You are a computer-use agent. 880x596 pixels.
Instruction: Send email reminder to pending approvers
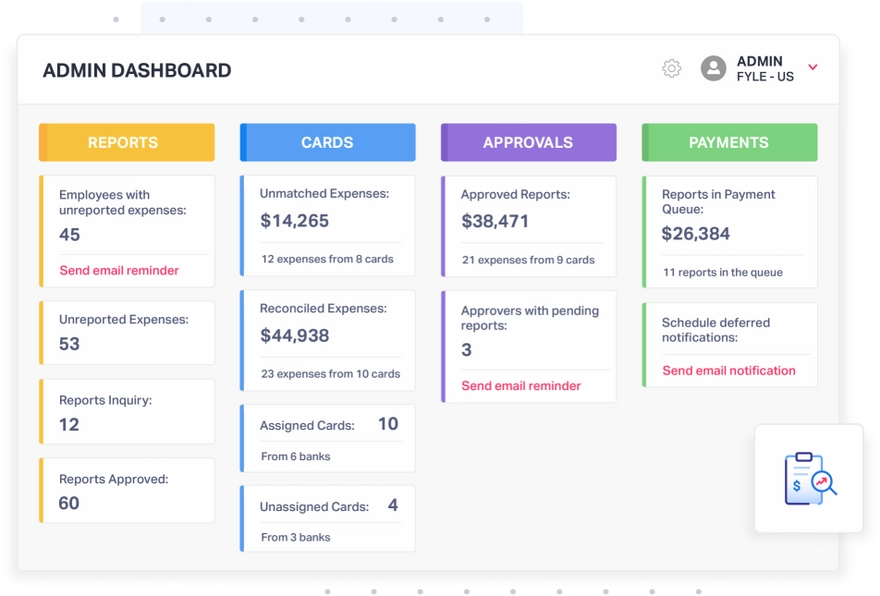point(521,386)
